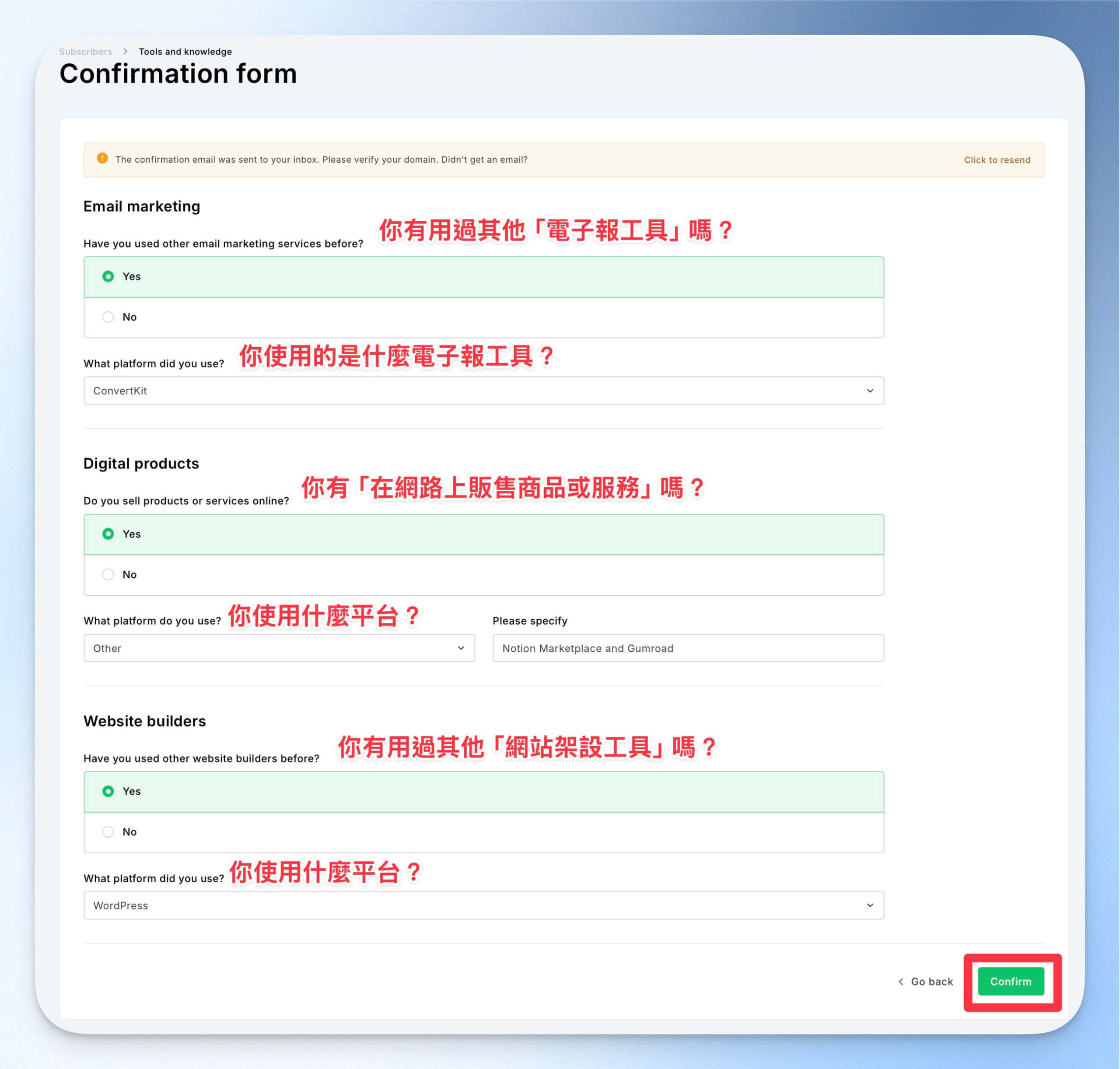Choose No for website builders question
This screenshot has height=1069, width=1120.
click(483, 831)
